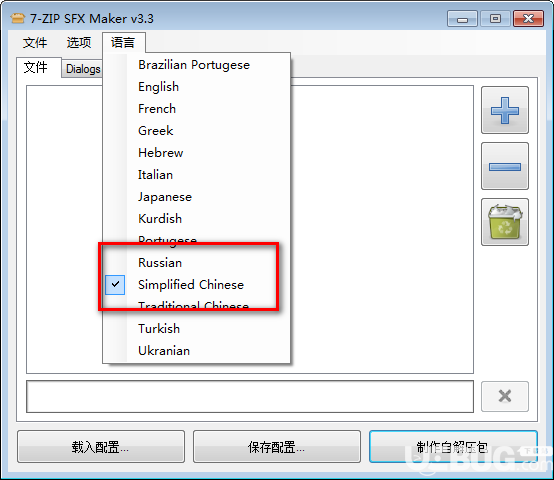Select checked Simplified Chinese entry
Screen dimensions: 554x480
click(x=196, y=284)
